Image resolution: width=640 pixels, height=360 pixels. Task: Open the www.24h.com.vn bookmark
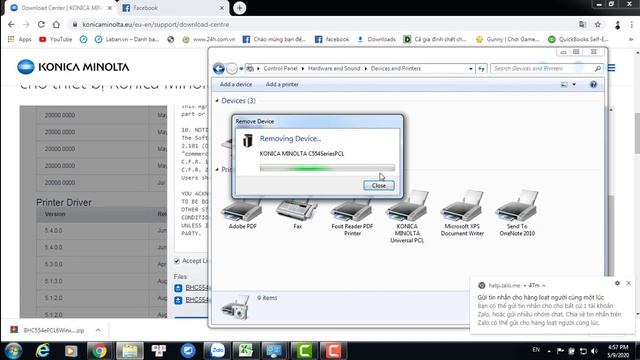(x=209, y=39)
